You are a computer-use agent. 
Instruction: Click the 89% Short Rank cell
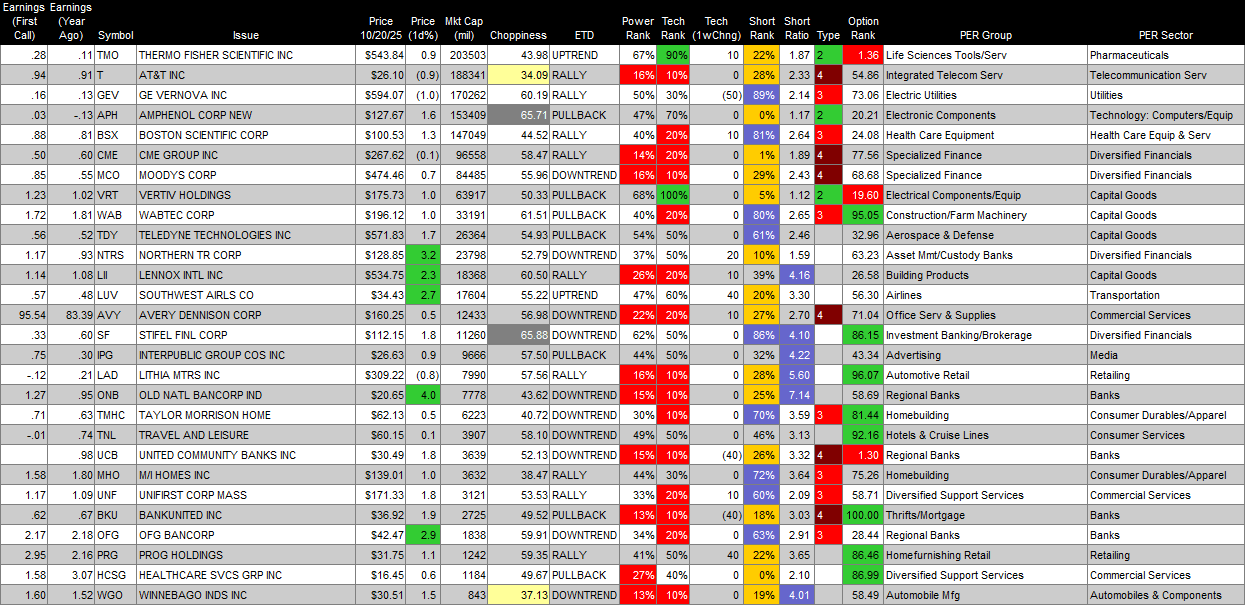pos(763,95)
